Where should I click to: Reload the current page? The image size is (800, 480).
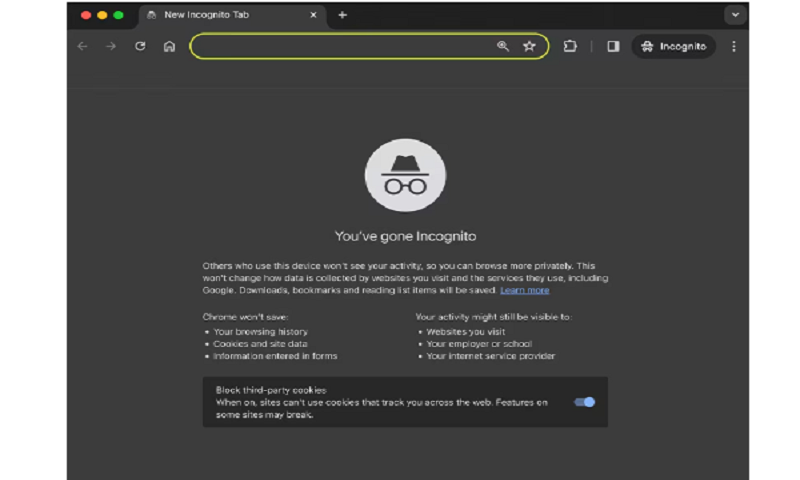140,46
